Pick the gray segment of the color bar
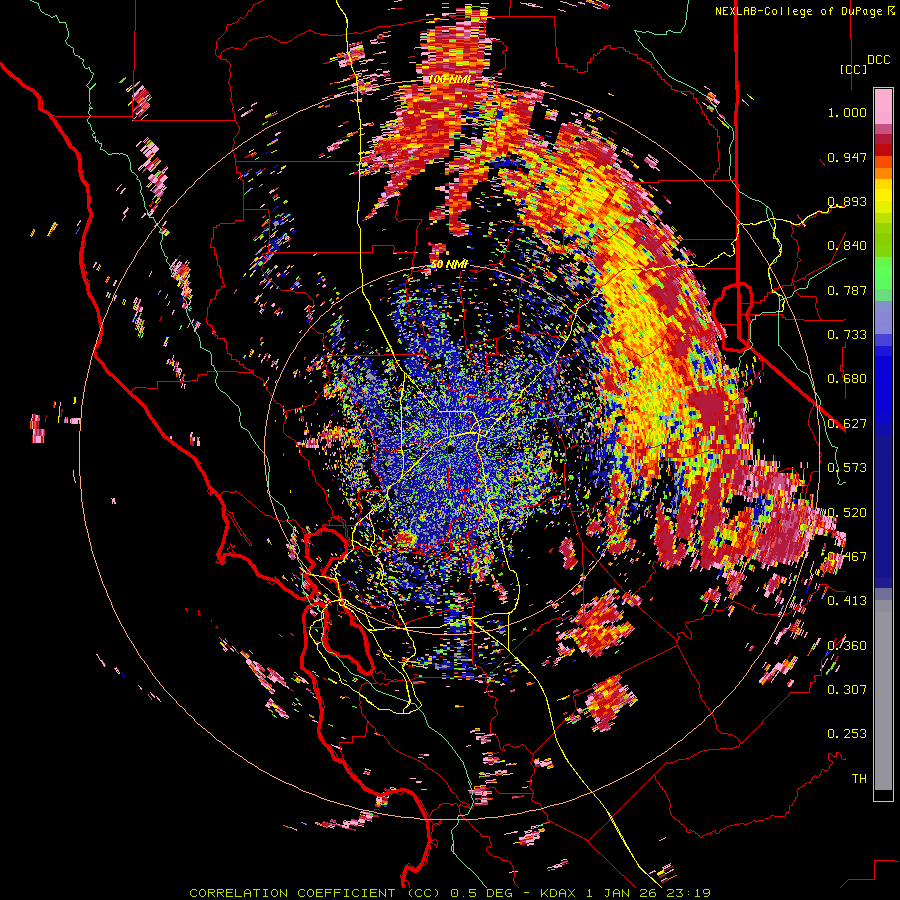This screenshot has width=900, height=900. (x=883, y=695)
